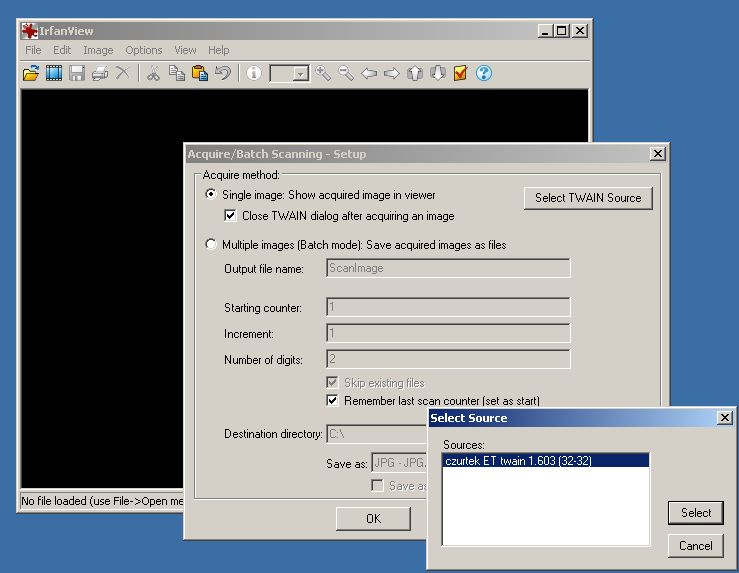Open the Help menu
The image size is (739, 573).
point(219,50)
